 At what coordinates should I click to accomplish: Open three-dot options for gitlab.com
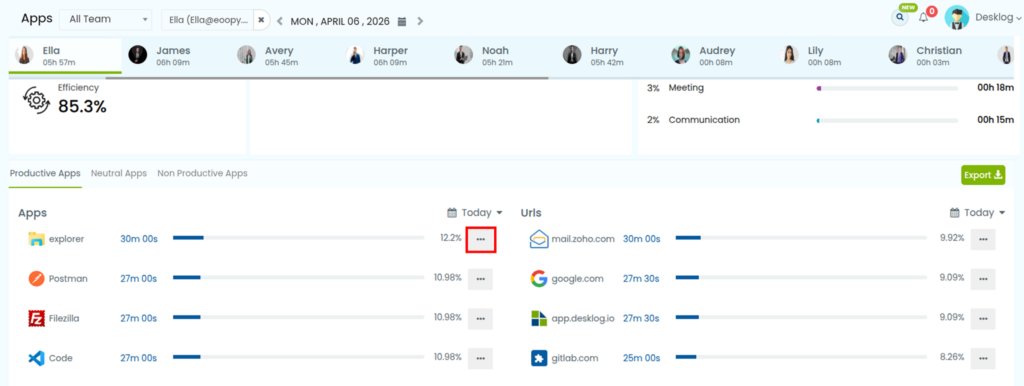[983, 359]
